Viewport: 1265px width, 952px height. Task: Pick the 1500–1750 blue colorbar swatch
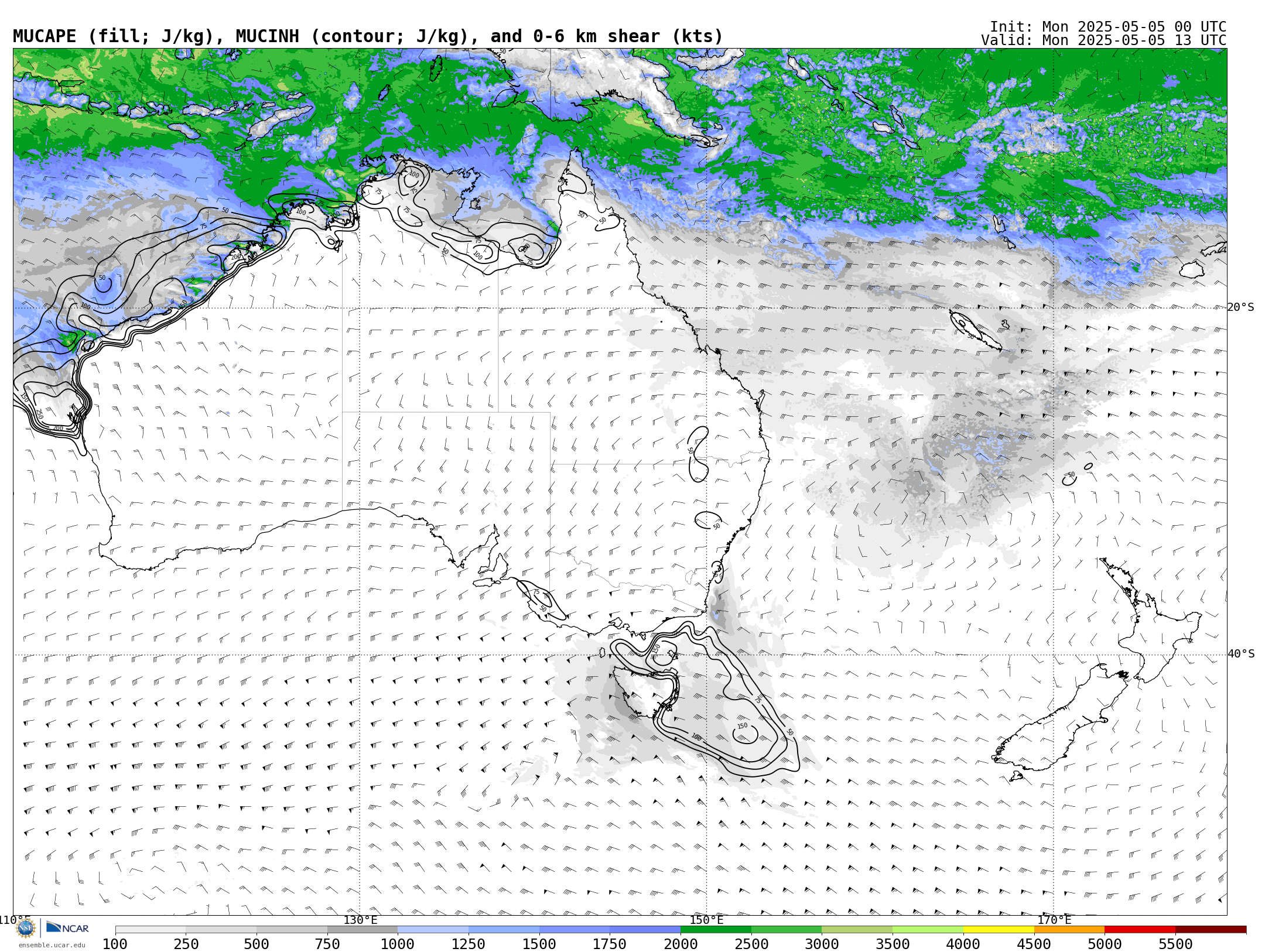[575, 930]
